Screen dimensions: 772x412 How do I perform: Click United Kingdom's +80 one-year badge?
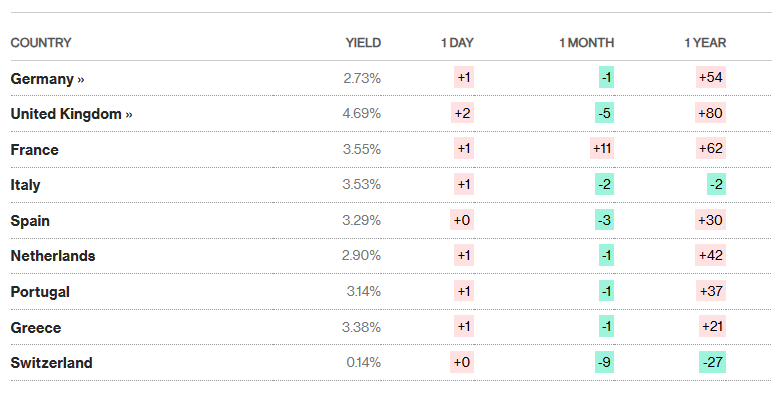click(711, 114)
